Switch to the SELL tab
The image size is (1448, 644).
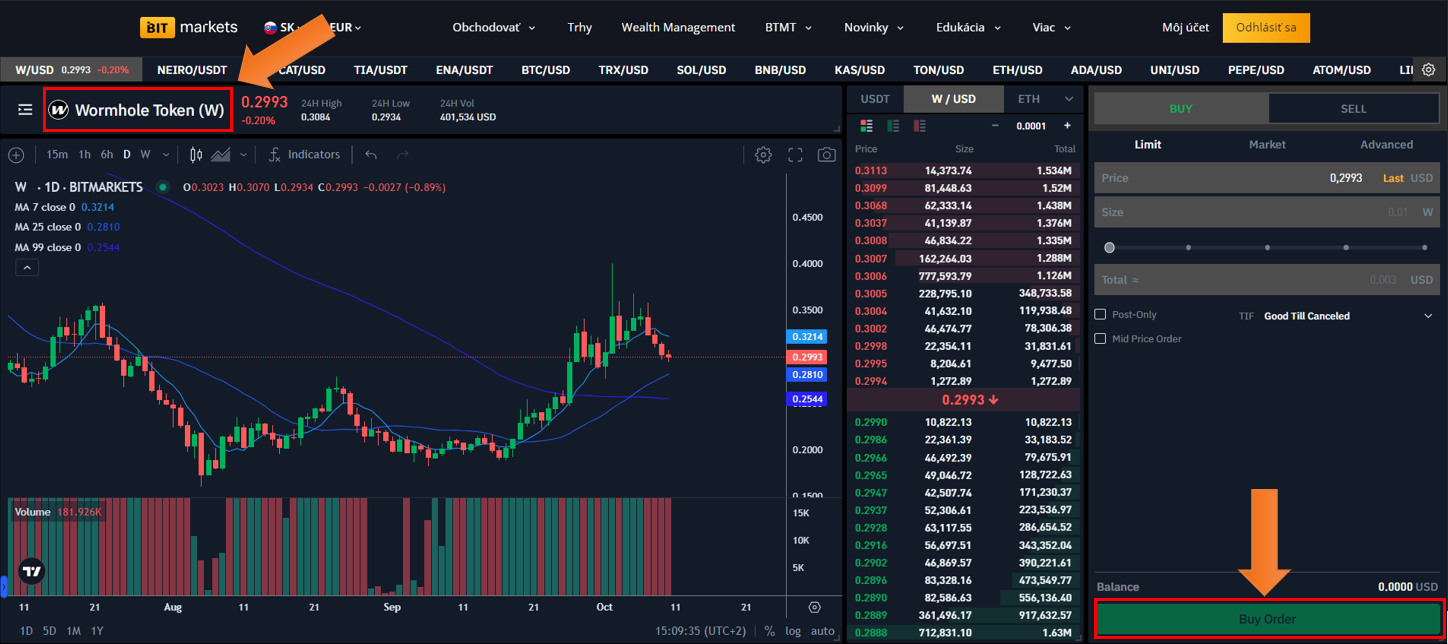[1353, 108]
